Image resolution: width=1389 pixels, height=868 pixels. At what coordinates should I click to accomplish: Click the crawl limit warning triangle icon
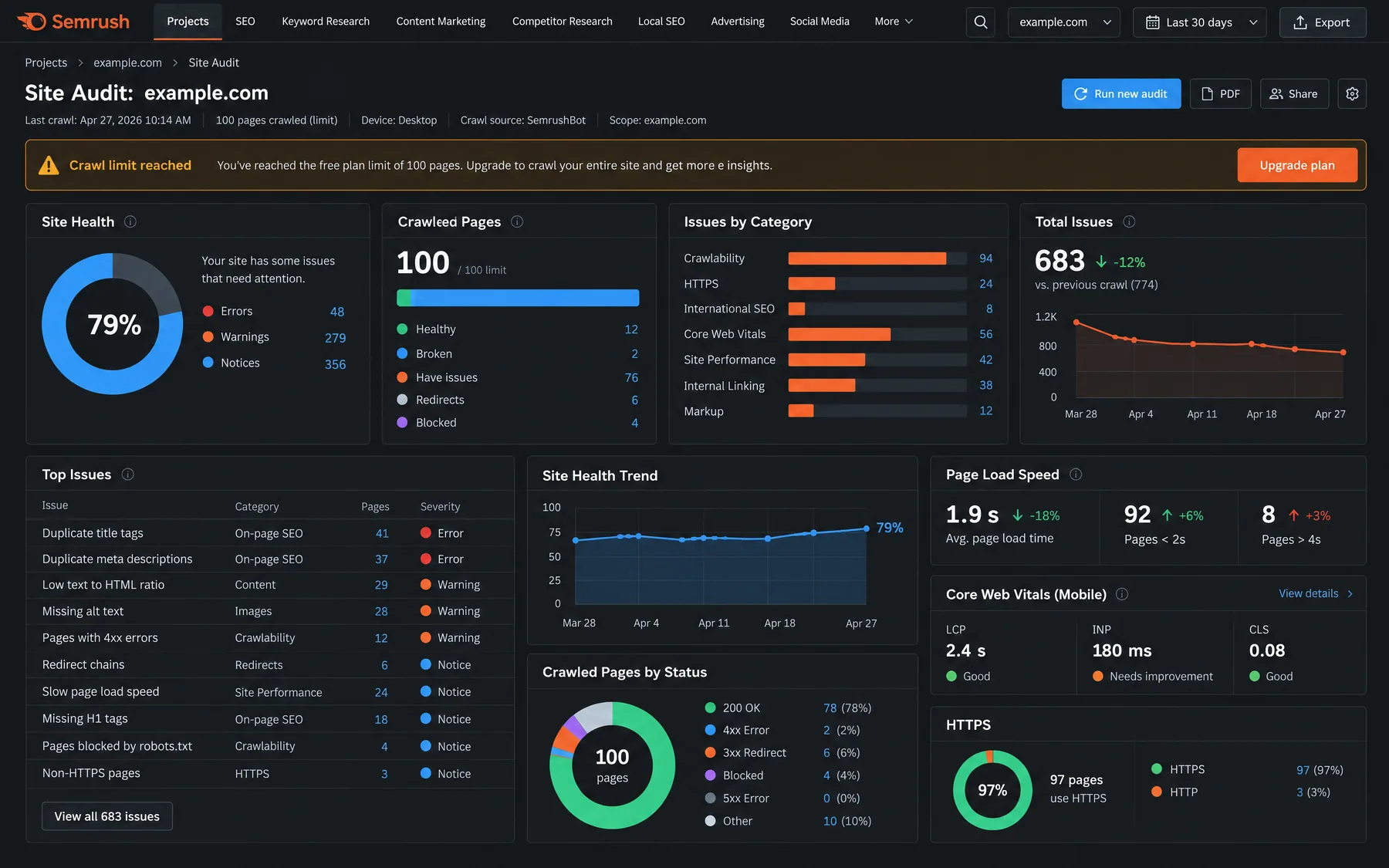click(49, 165)
